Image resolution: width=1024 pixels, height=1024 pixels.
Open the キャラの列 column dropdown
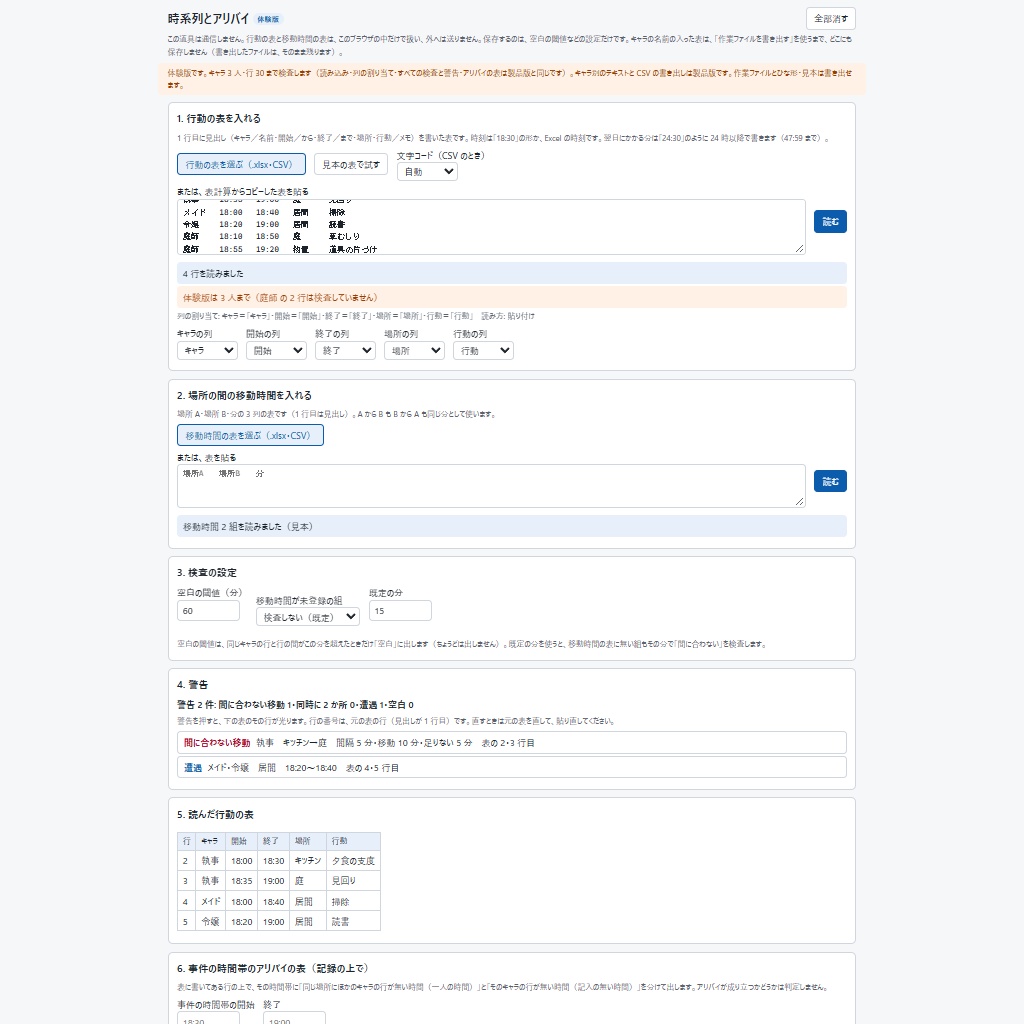[x=207, y=351]
